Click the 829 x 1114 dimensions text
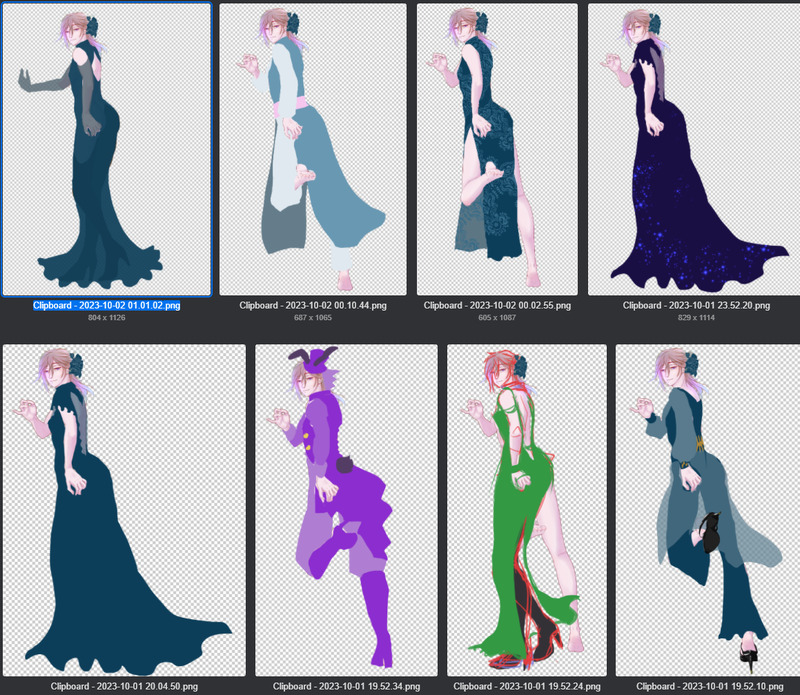The height and width of the screenshot is (695, 800). pos(696,319)
